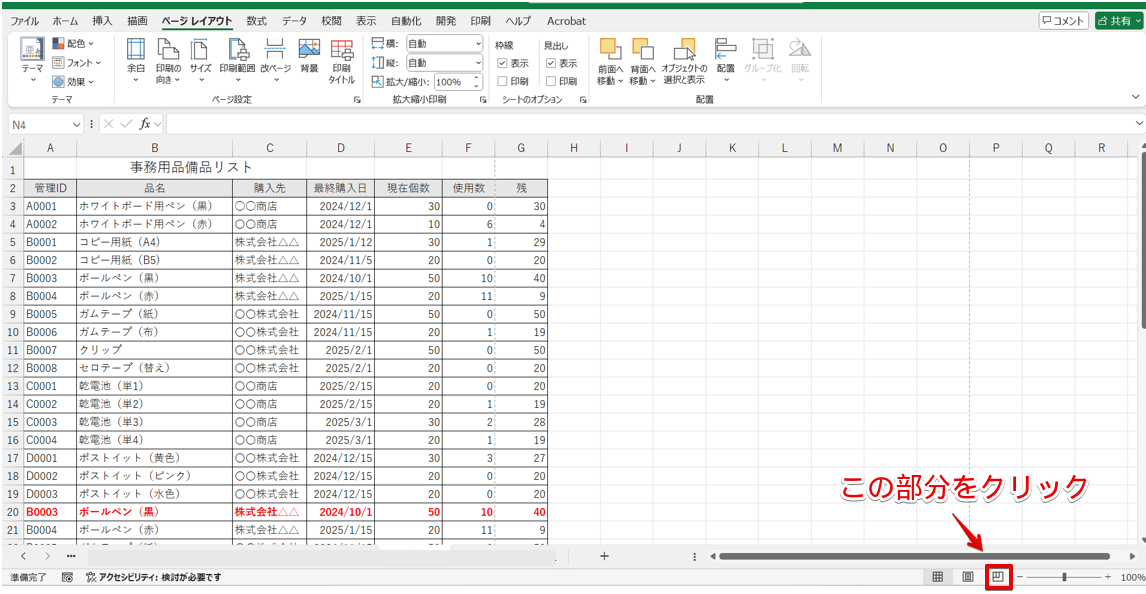This screenshot has height=594, width=1146.
Task: Click the 印刷範囲 print area icon
Action: coord(236,58)
